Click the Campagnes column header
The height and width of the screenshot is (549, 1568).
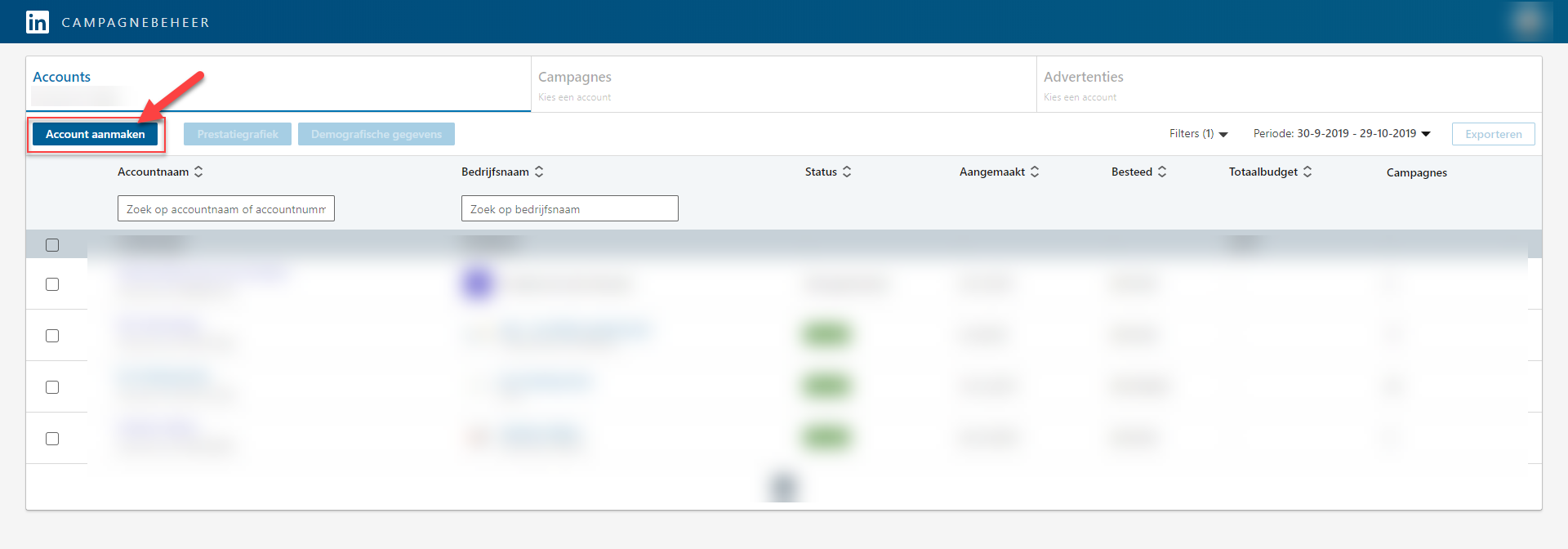[1416, 172]
